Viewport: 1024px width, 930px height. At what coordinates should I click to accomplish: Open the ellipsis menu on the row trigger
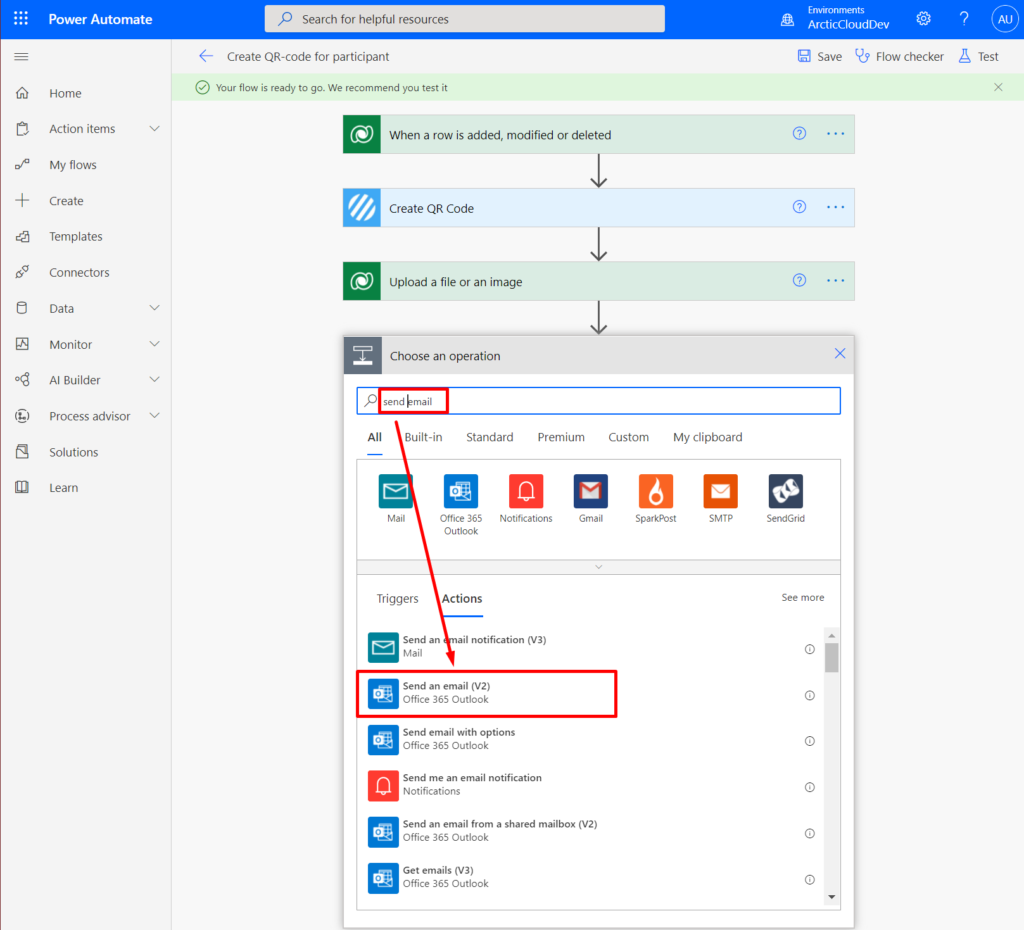(x=835, y=133)
